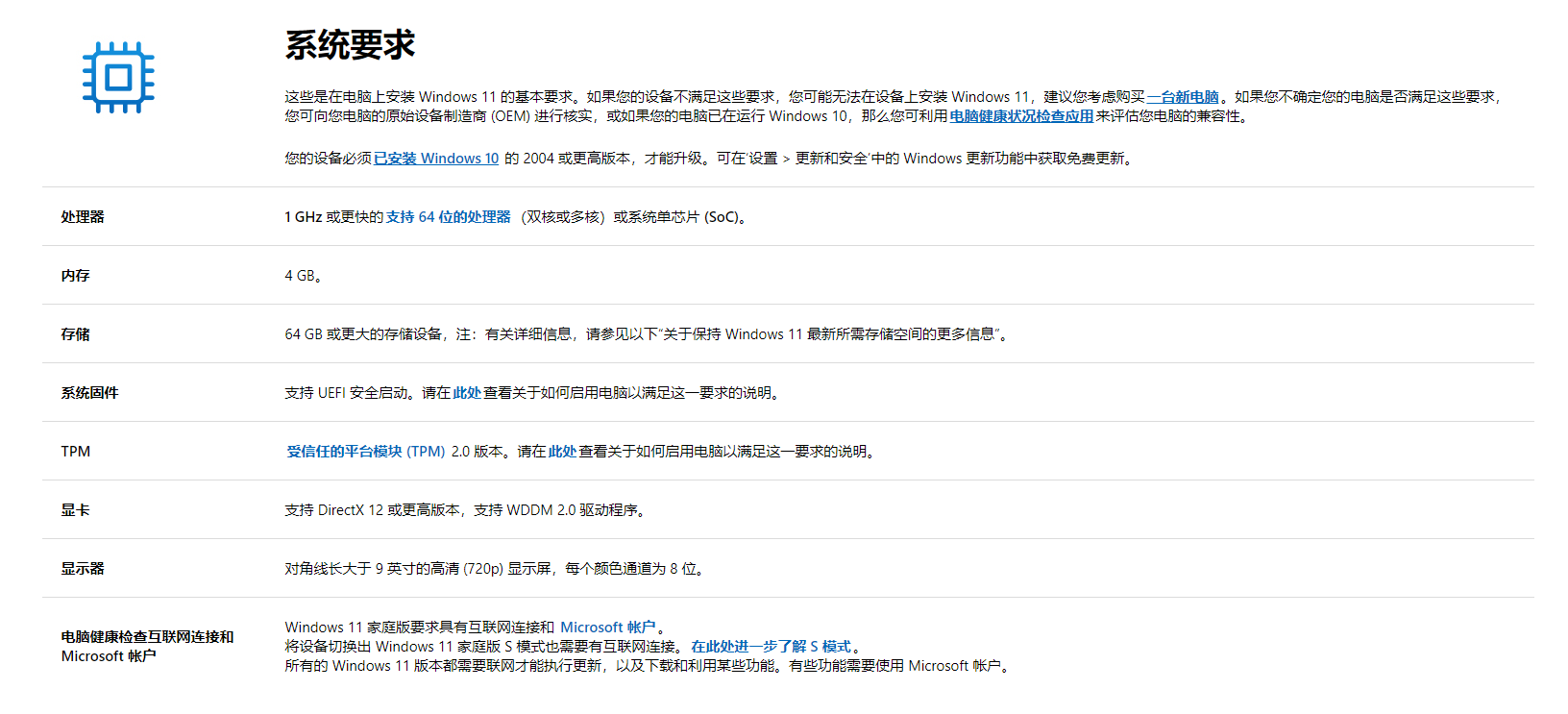The width and height of the screenshot is (1568, 714).
Task: Open the 一台新电脑 link
Action: (1183, 97)
